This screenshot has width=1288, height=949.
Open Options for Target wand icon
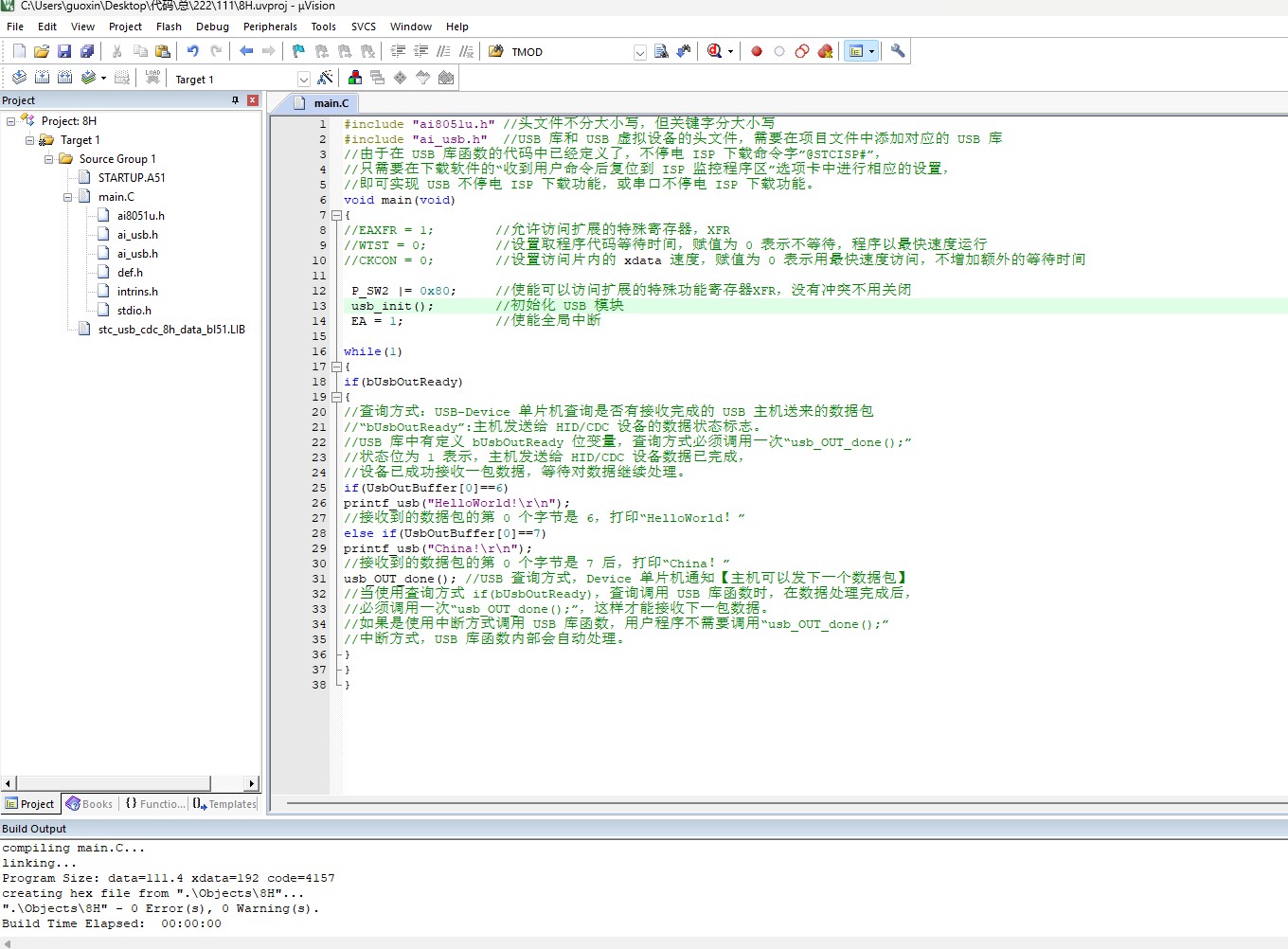click(325, 78)
